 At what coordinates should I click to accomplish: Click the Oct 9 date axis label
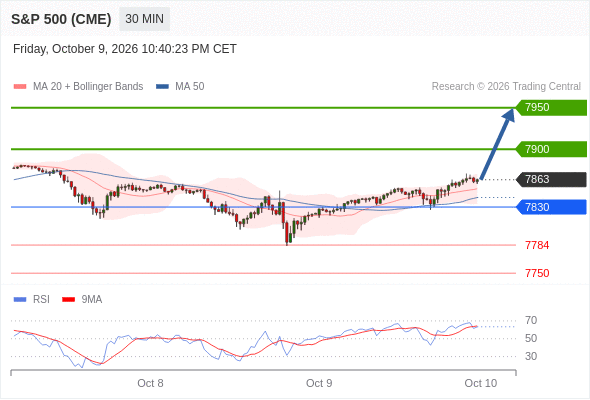[x=319, y=383]
